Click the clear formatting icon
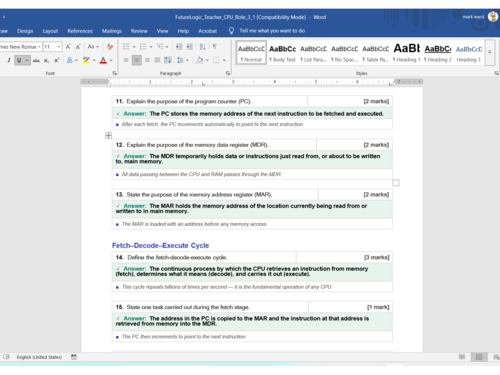This screenshot has width=500, height=375. [x=110, y=47]
